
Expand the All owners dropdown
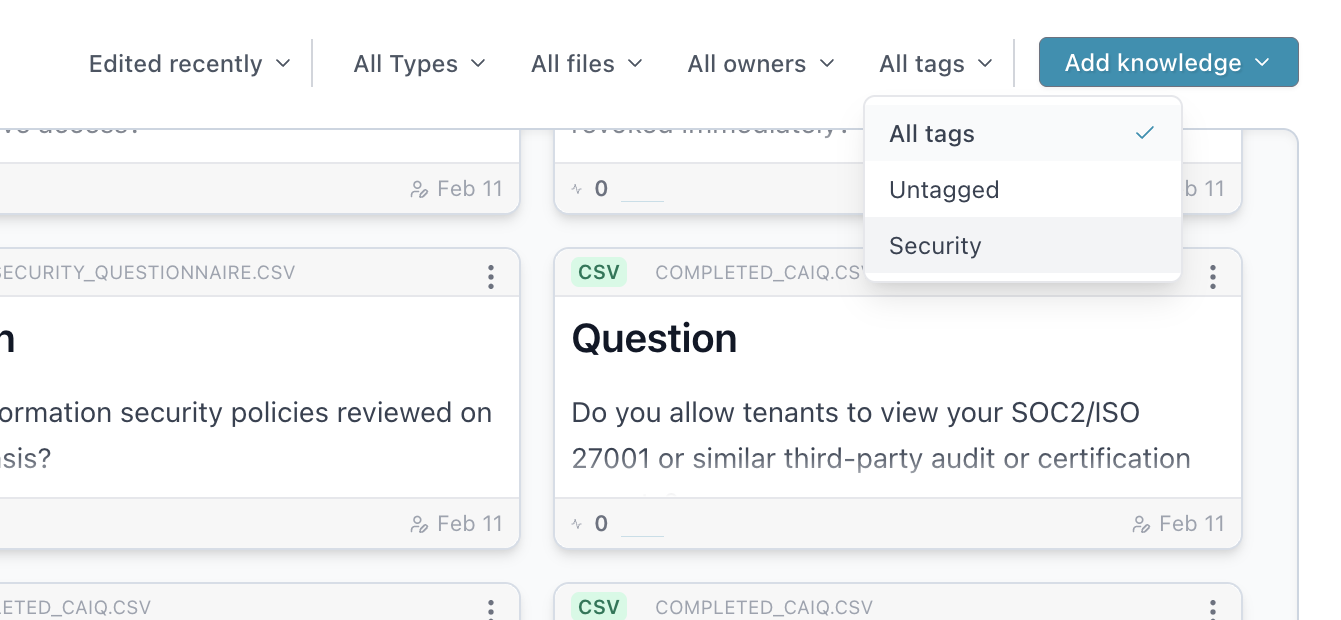[760, 63]
